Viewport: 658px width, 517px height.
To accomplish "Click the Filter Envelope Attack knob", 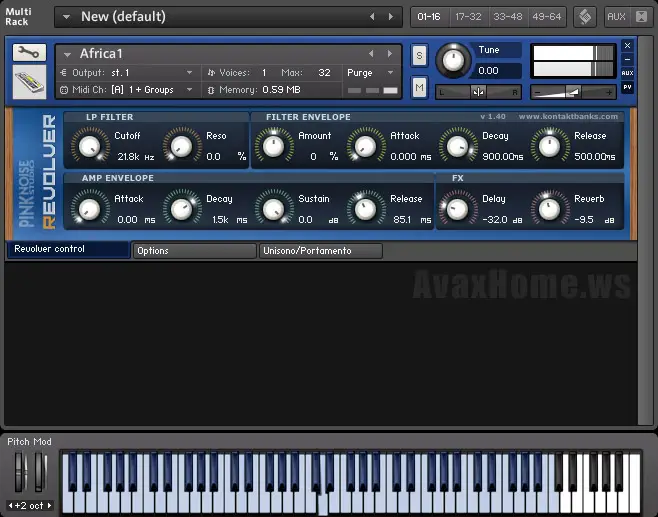I will tap(366, 146).
